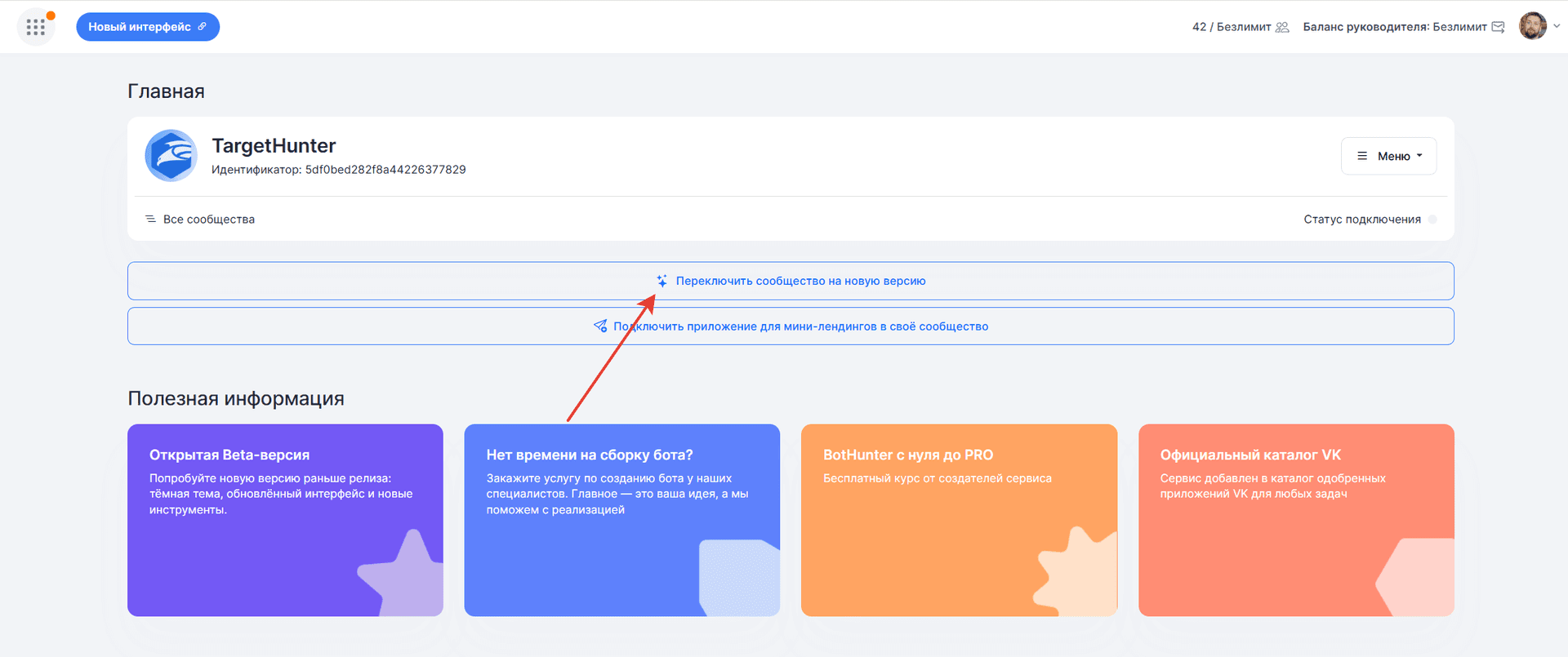Open Все сообщества list
This screenshot has width=1568, height=657.
(x=200, y=220)
